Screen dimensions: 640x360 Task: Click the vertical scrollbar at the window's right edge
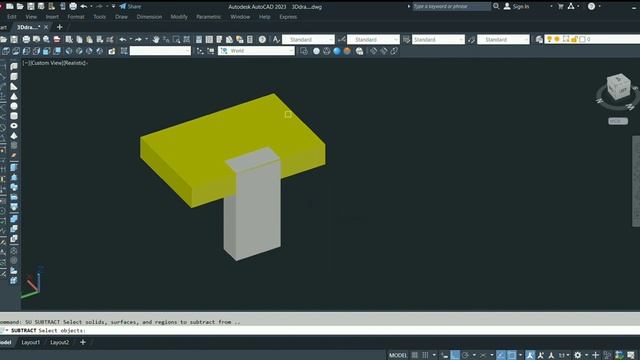pyautogui.click(x=636, y=181)
